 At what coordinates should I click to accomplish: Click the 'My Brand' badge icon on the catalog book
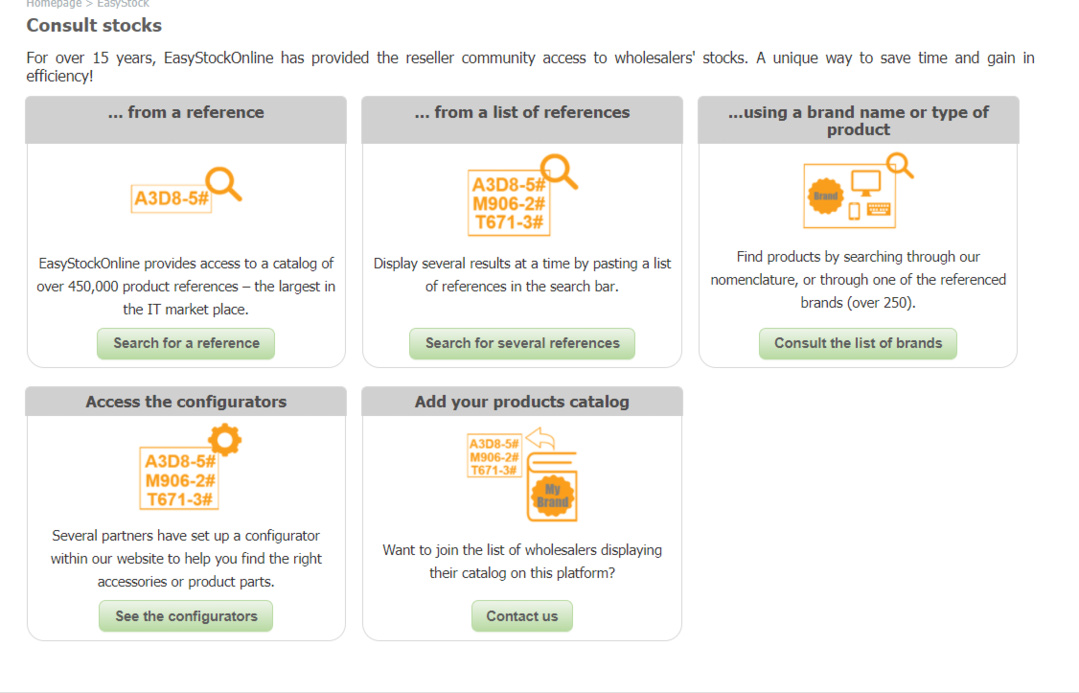tap(552, 494)
